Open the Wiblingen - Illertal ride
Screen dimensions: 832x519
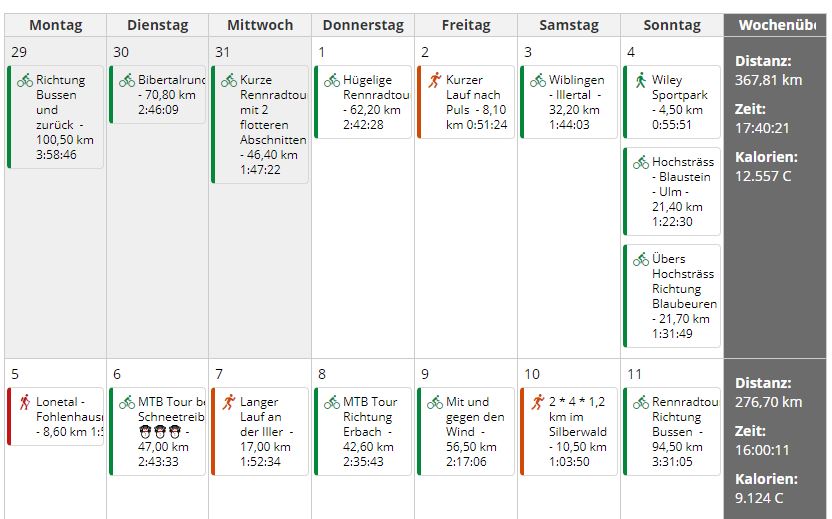[x=571, y=101]
